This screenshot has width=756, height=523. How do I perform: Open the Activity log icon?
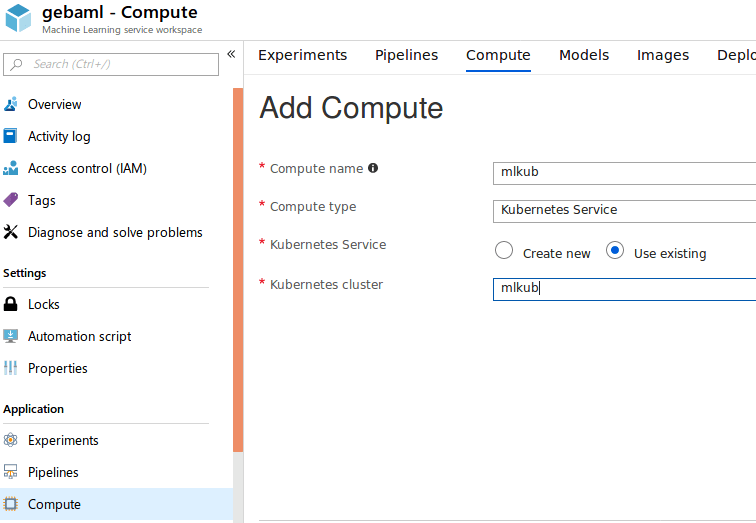point(11,136)
